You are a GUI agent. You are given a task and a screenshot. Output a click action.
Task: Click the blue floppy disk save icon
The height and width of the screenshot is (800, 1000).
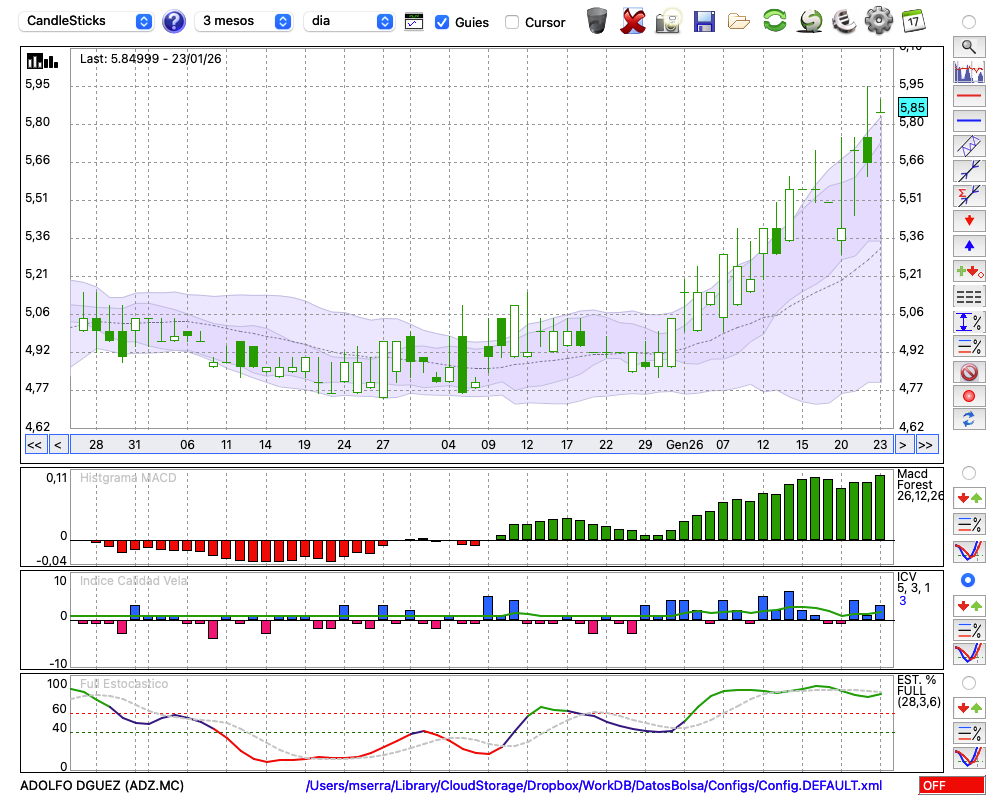click(x=704, y=21)
